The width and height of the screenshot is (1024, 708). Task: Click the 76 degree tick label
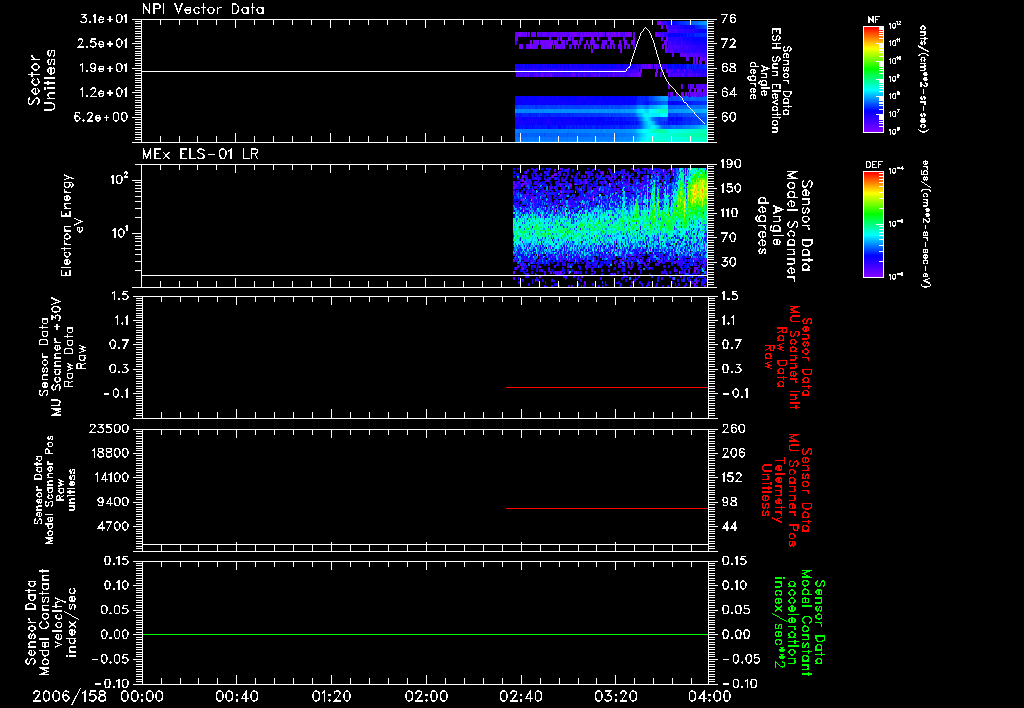(728, 19)
